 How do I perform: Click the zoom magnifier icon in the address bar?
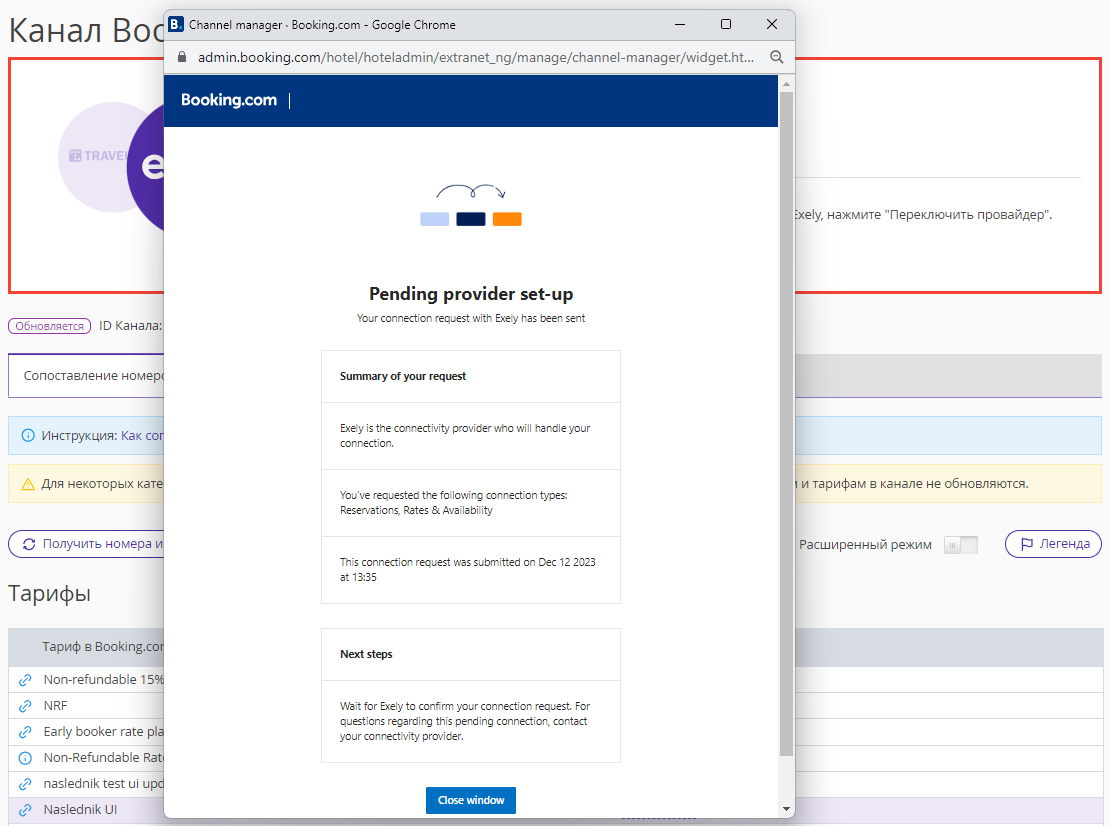point(777,57)
